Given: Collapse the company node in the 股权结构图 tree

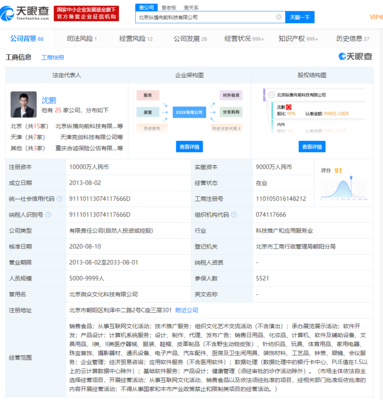Looking at the screenshot, I should [271, 95].
